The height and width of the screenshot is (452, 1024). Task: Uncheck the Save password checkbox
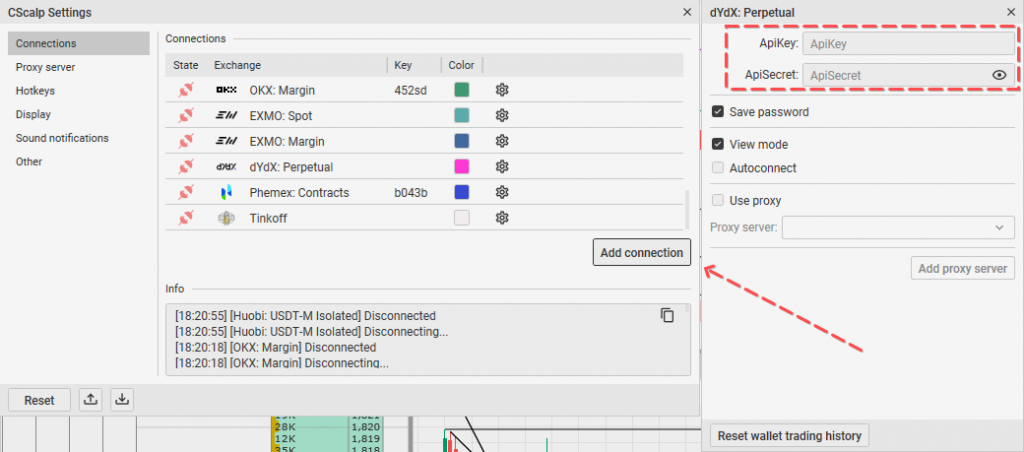718,112
